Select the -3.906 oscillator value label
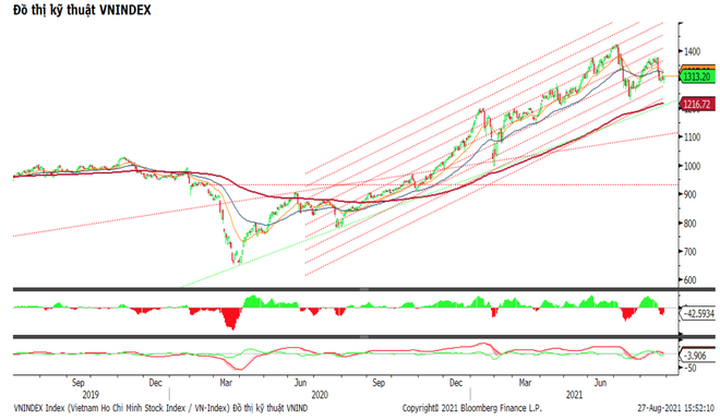This screenshot has height=420, width=720. [692, 353]
